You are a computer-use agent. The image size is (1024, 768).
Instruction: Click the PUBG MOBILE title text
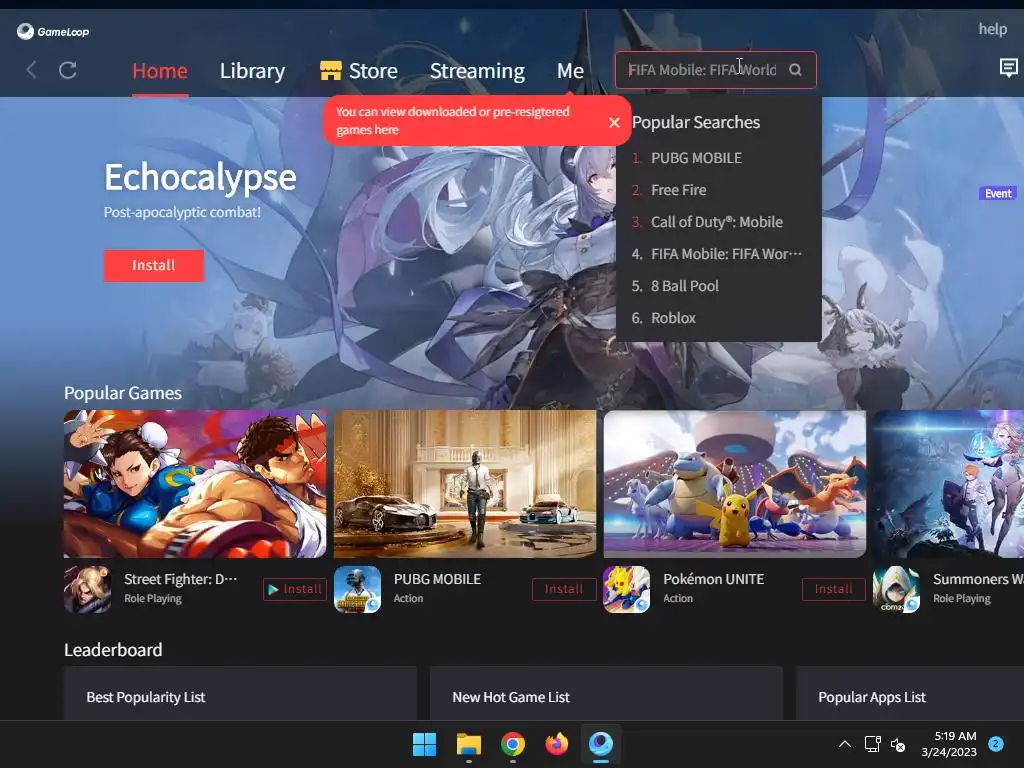coord(437,579)
